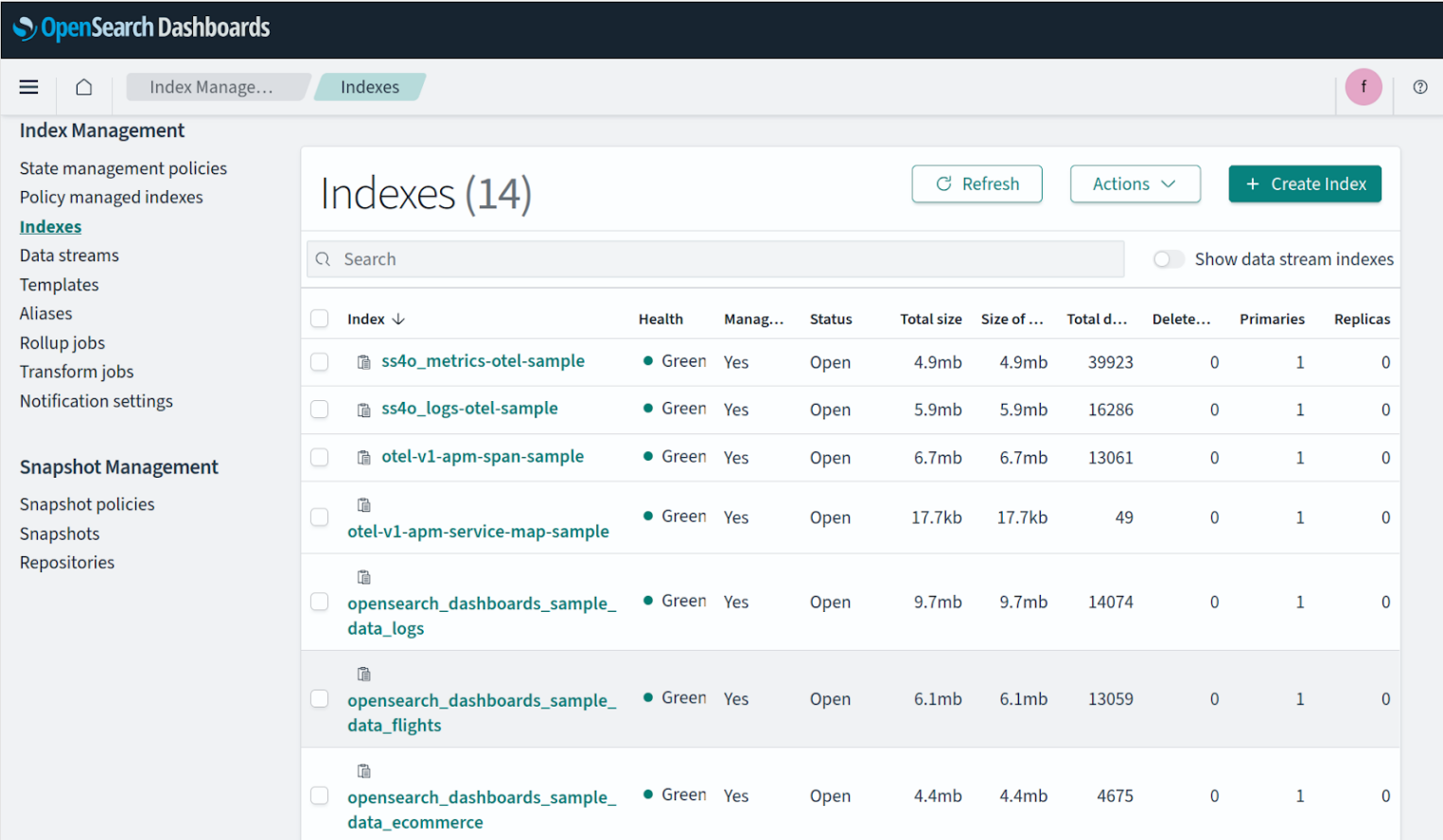Screen dimensions: 1443x840
Task: Go to the home icon
Action: tap(84, 87)
